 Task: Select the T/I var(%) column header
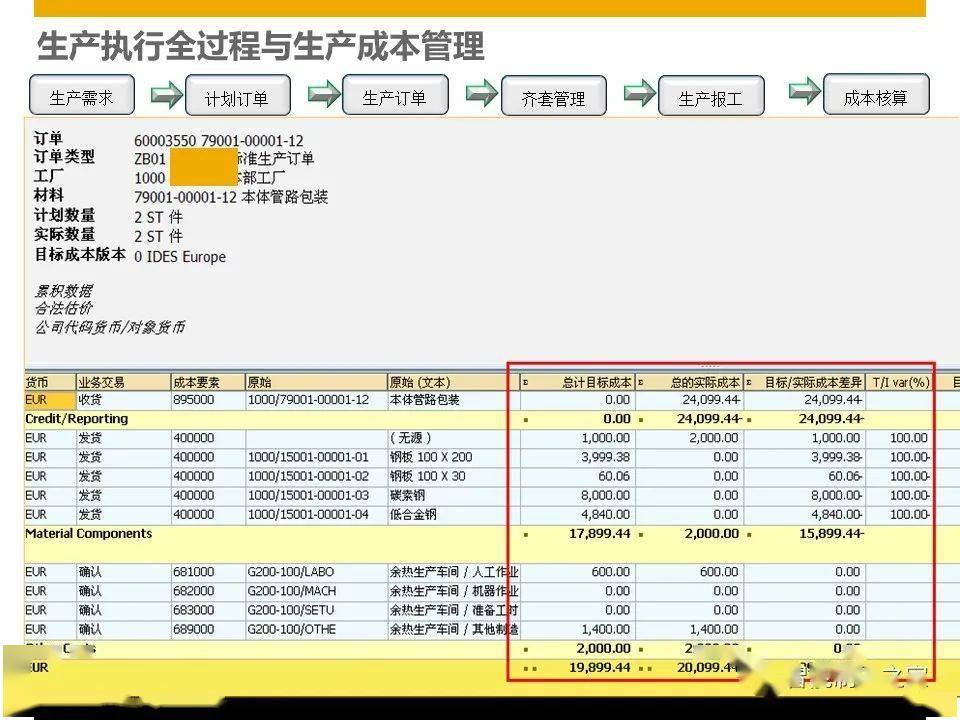tap(899, 382)
